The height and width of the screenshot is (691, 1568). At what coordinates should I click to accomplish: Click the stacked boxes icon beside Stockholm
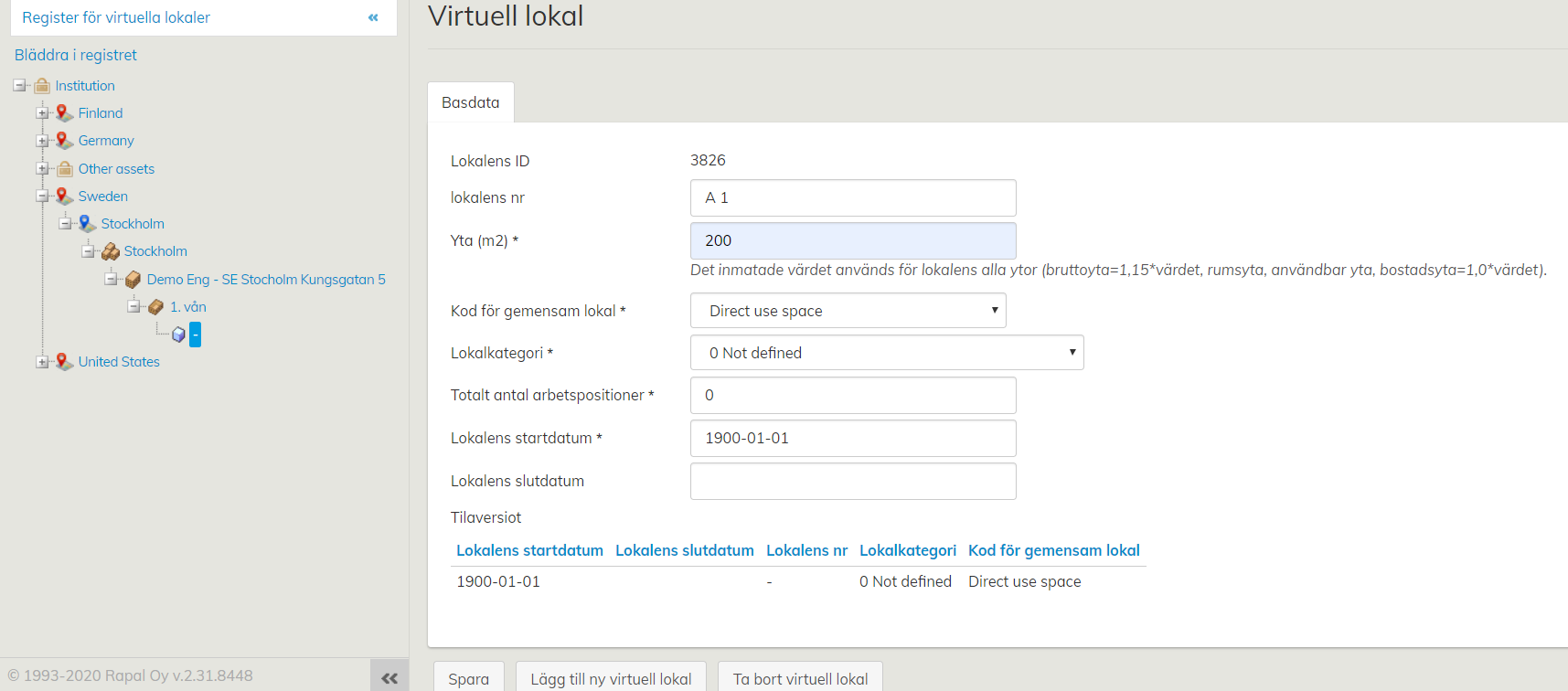pyautogui.click(x=111, y=251)
